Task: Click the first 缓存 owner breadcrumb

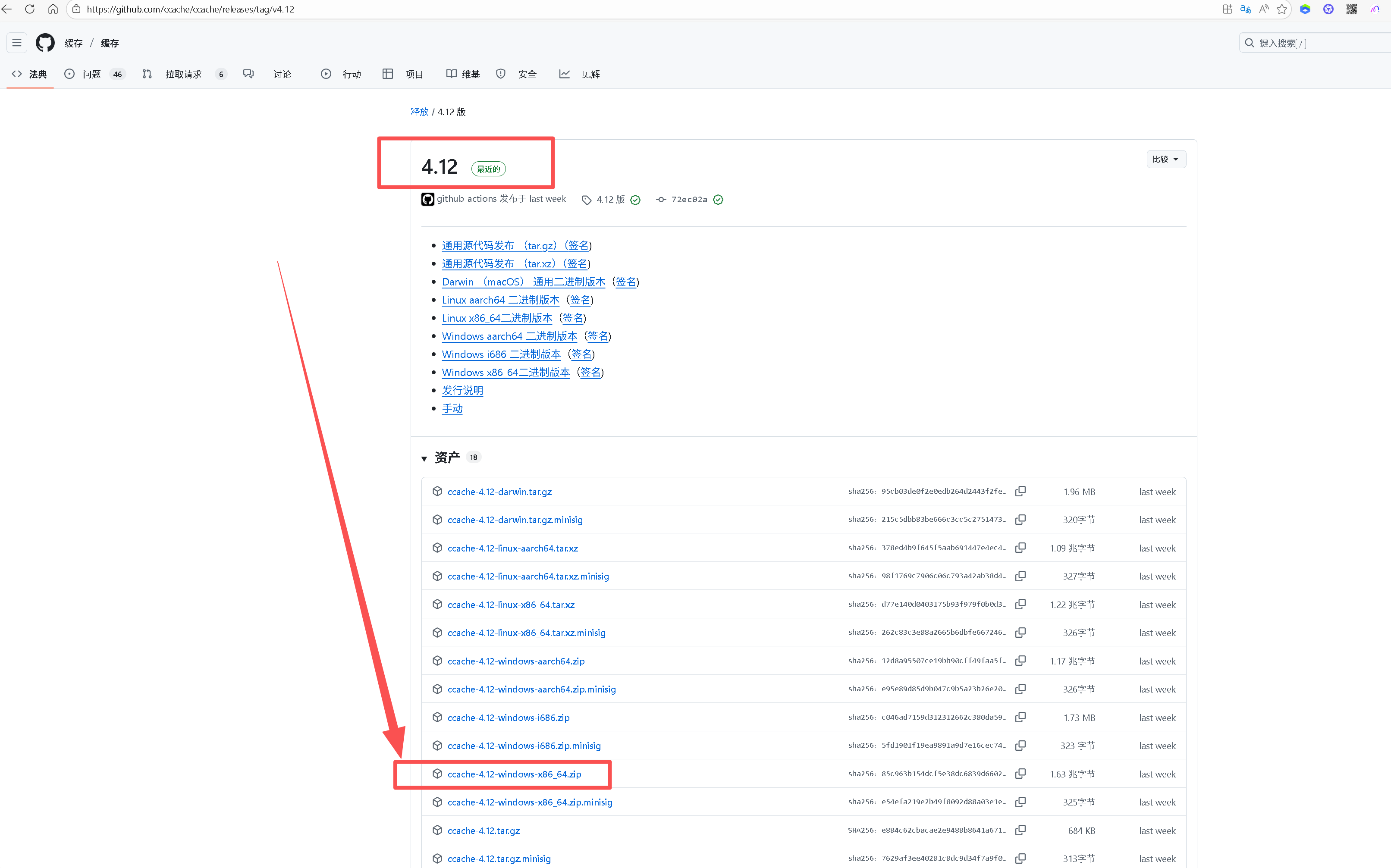Action: click(x=73, y=43)
